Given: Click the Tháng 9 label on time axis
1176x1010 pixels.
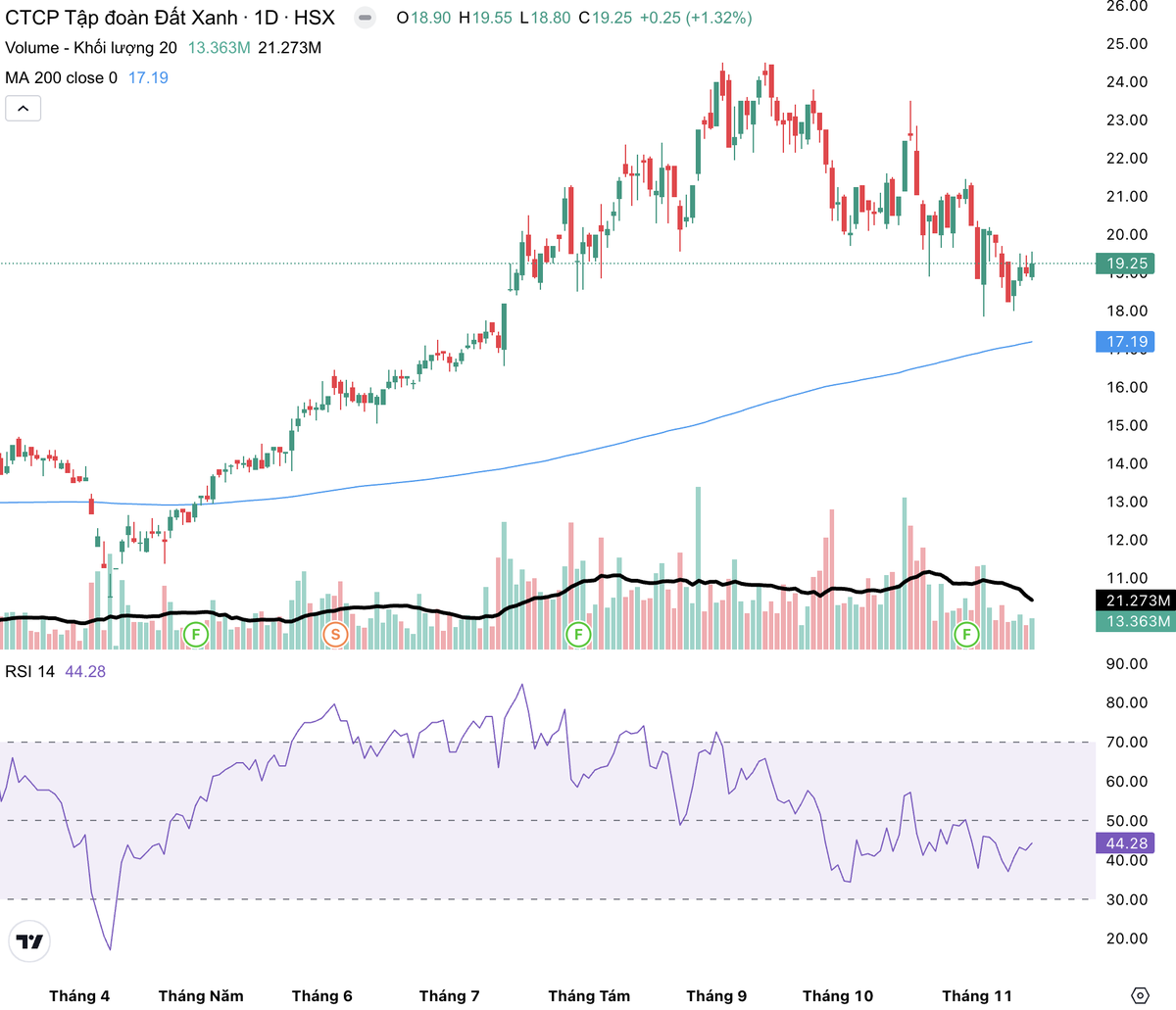Looking at the screenshot, I should coord(716,995).
